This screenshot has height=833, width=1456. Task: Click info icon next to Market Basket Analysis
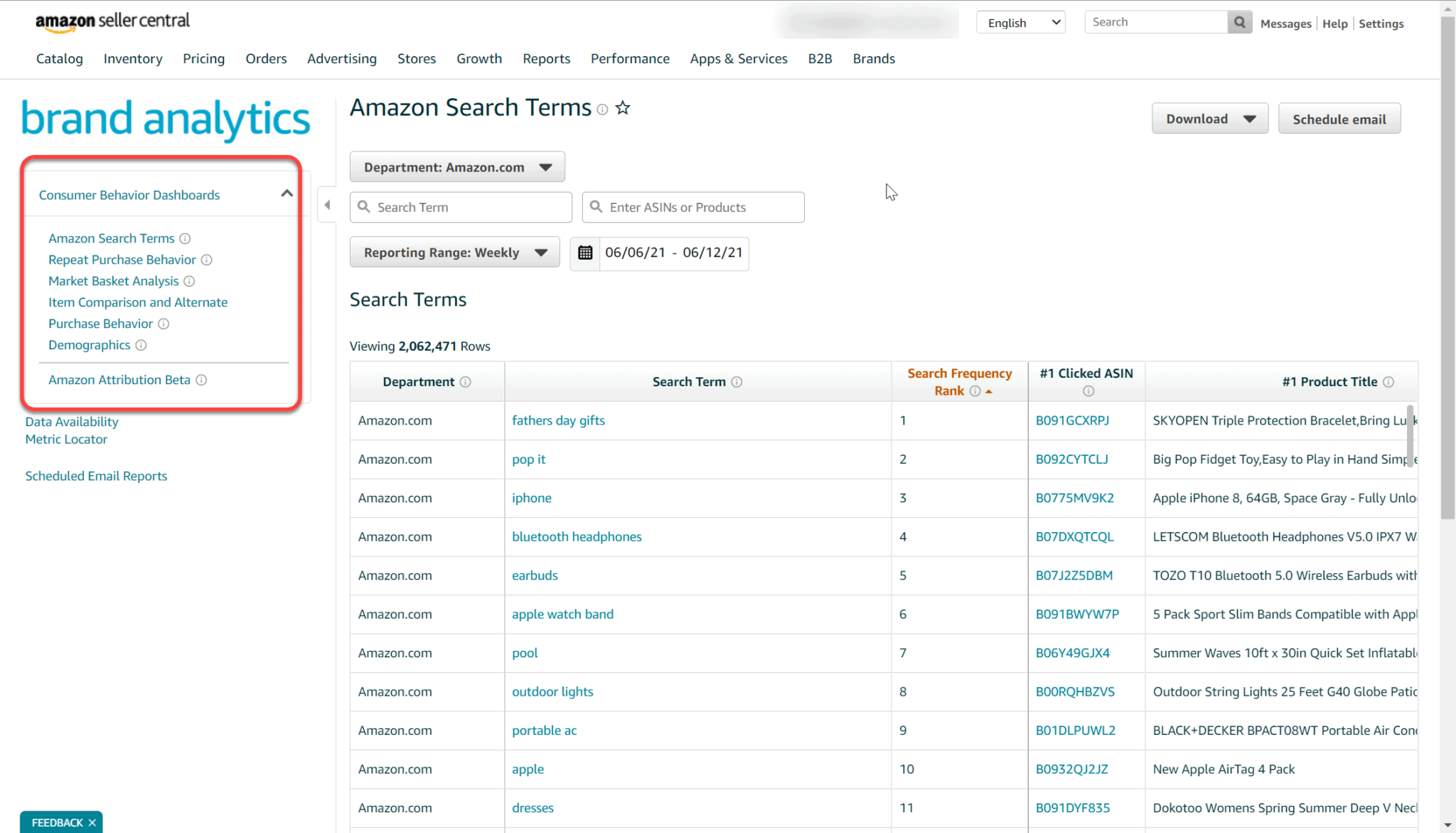[189, 281]
